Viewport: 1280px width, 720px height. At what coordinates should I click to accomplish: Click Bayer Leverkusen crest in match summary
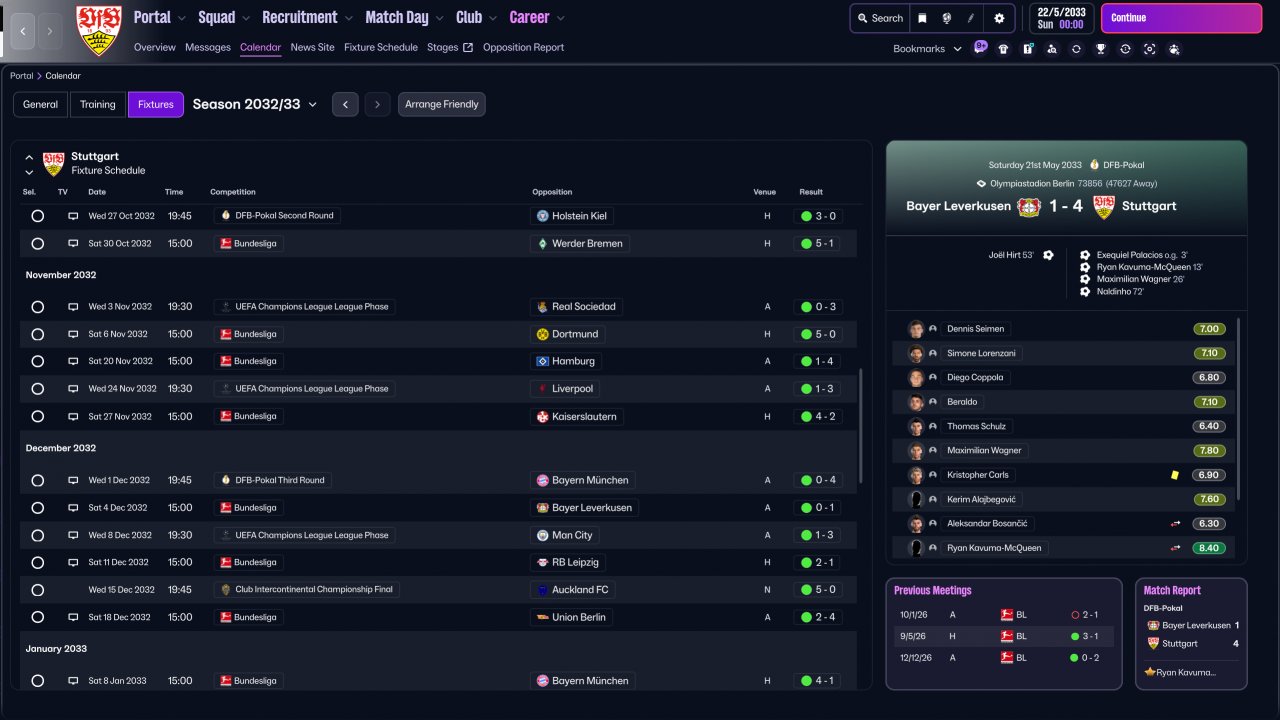click(x=1029, y=206)
